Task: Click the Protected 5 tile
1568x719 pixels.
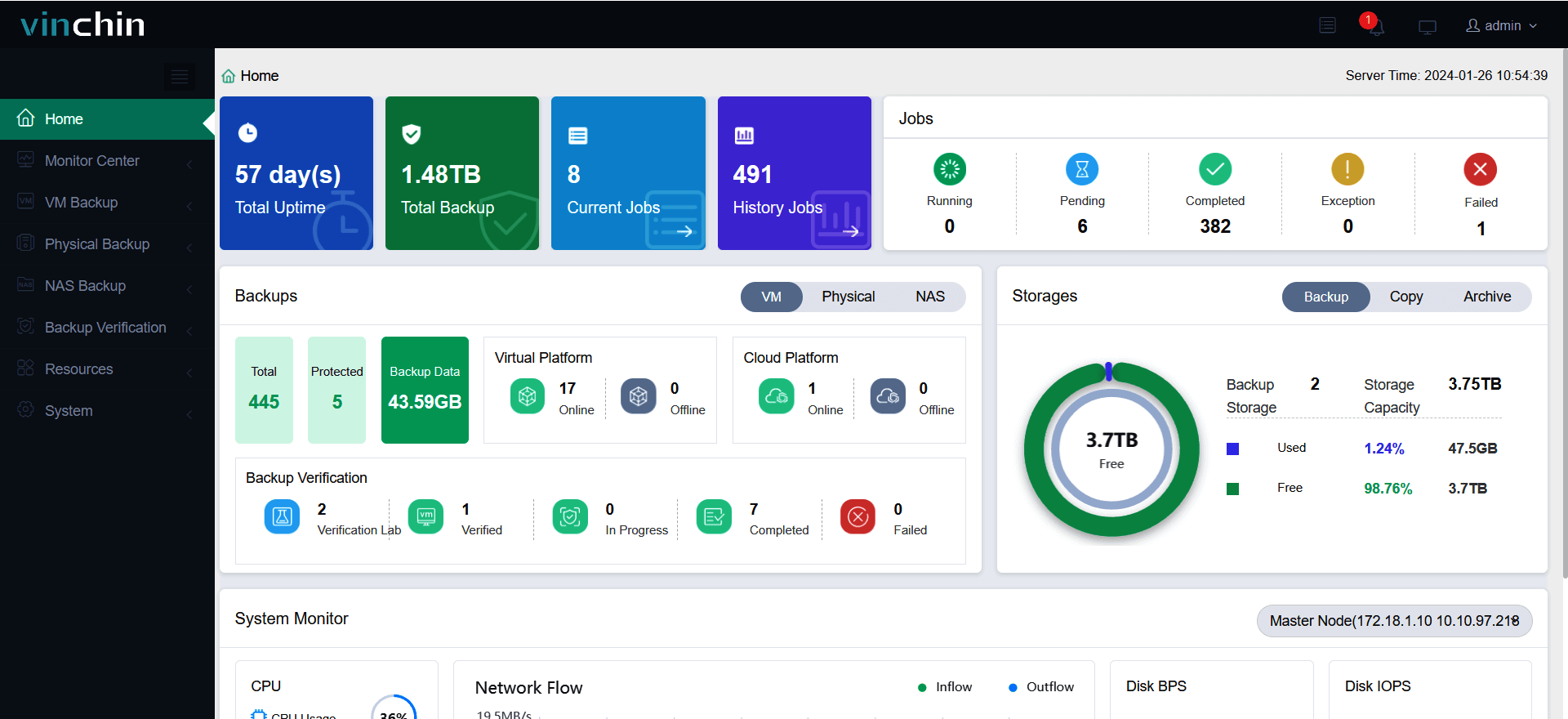Action: [336, 390]
